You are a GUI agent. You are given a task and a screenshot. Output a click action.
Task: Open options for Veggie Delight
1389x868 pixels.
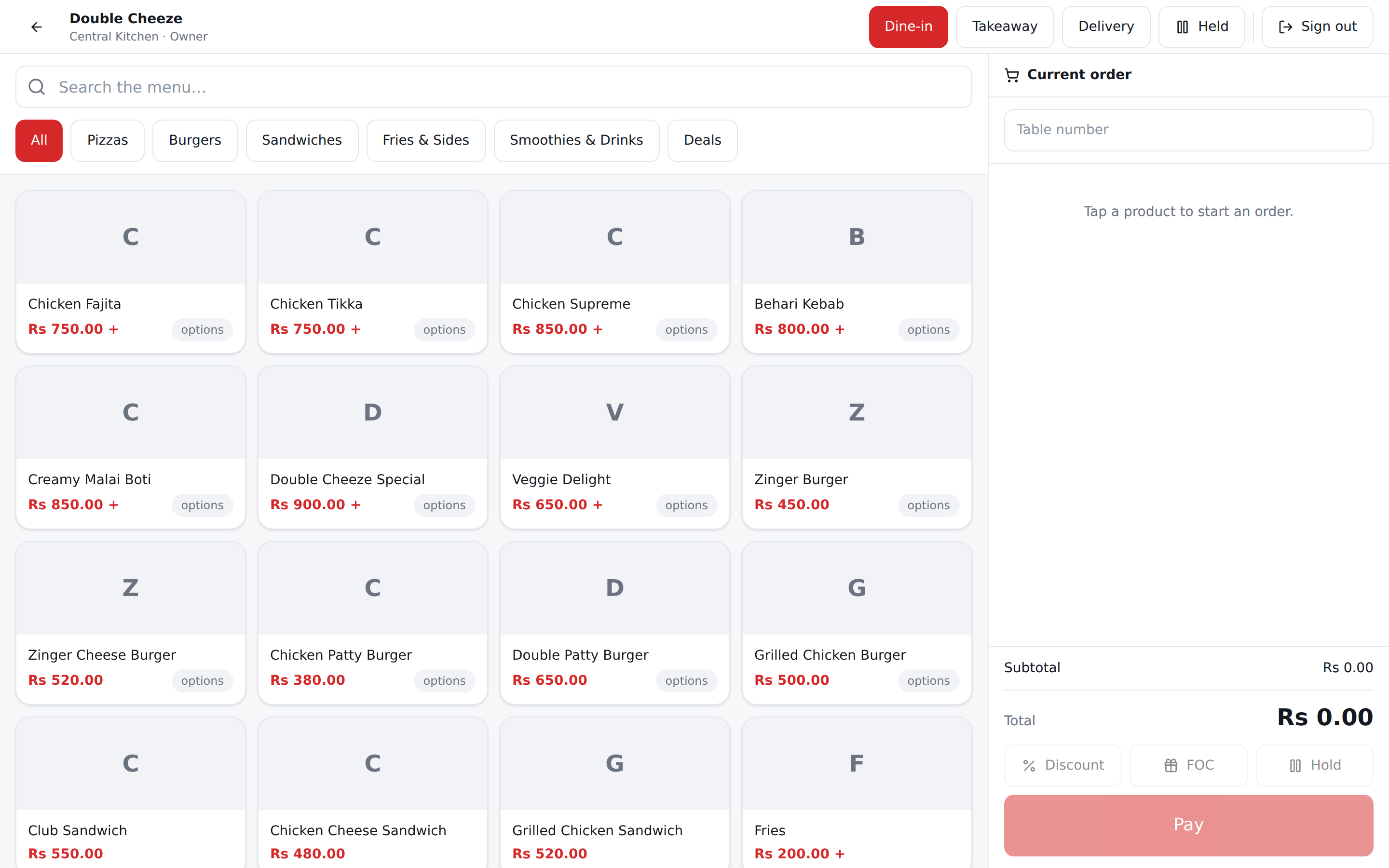point(686,505)
